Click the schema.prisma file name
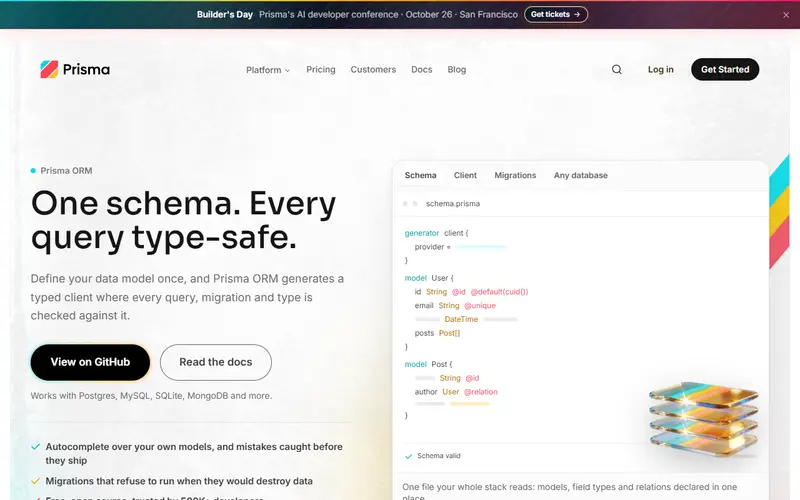This screenshot has height=500, width=800. coord(453,204)
